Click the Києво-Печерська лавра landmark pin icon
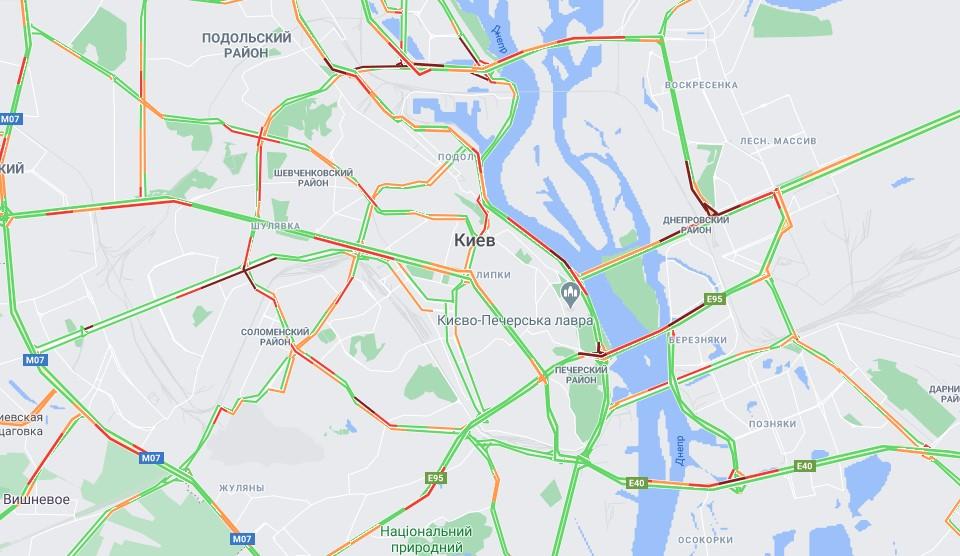The image size is (960, 556). tap(570, 295)
